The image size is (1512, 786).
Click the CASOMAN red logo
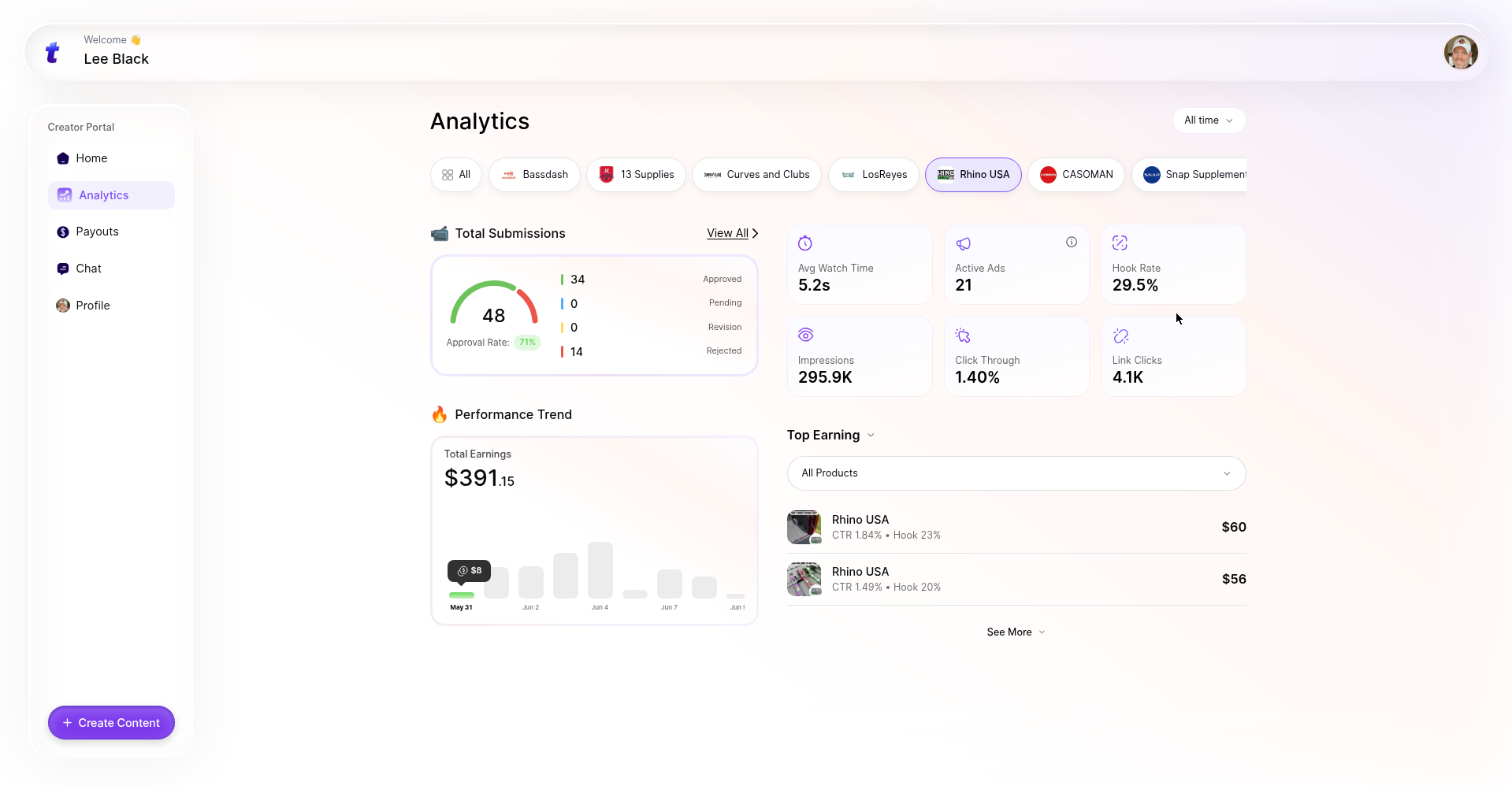pos(1048,175)
